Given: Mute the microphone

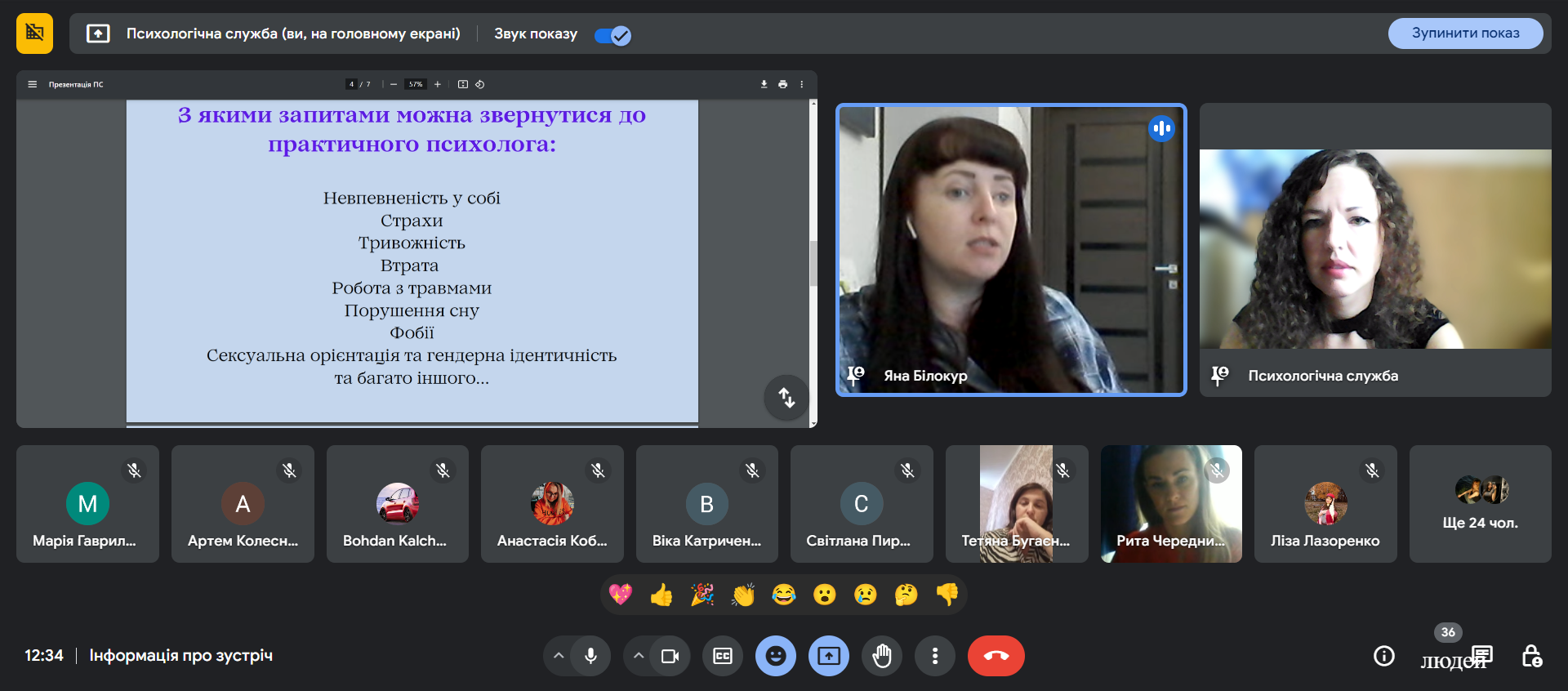Looking at the screenshot, I should 590,656.
